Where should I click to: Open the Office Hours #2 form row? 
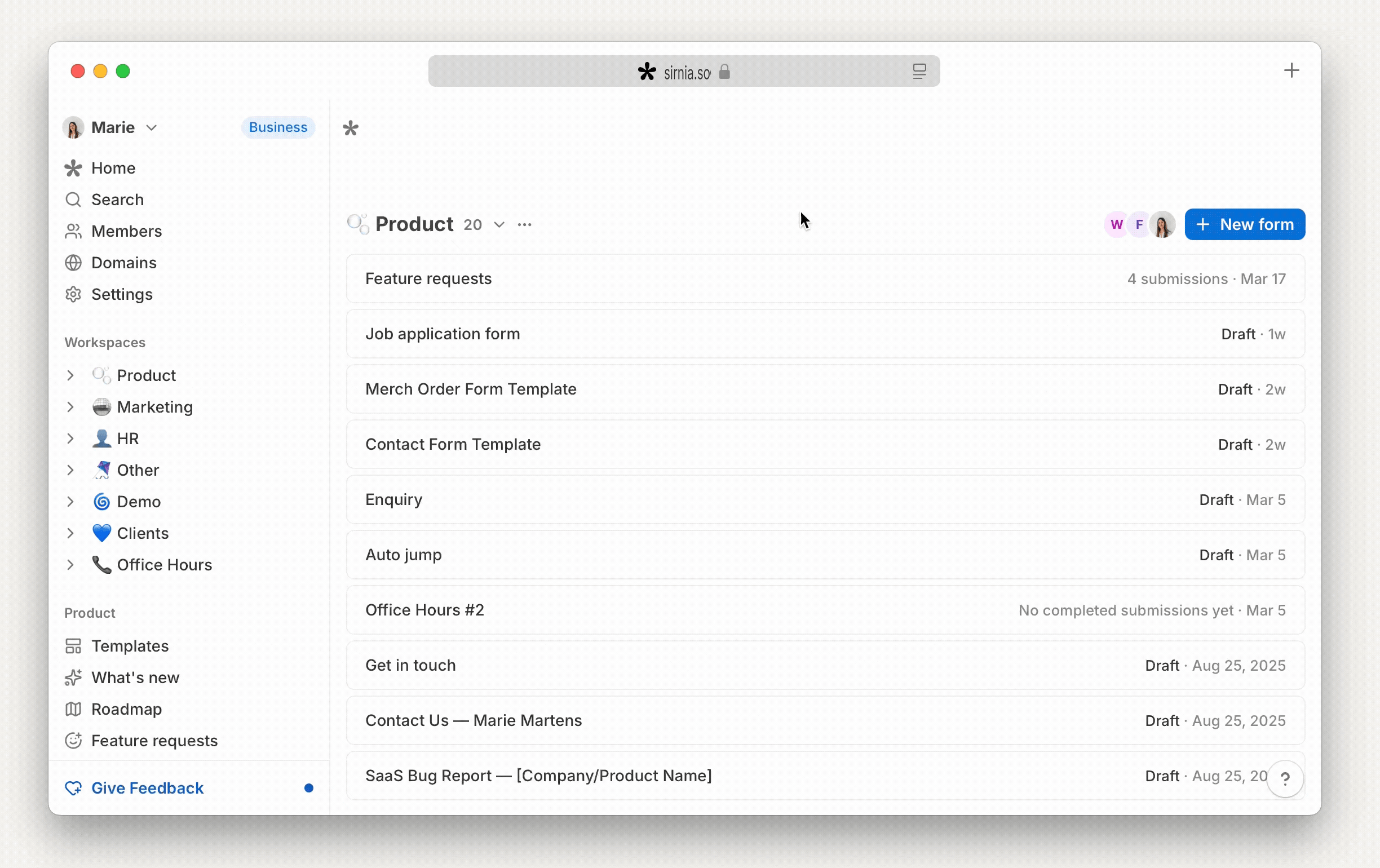tap(825, 610)
